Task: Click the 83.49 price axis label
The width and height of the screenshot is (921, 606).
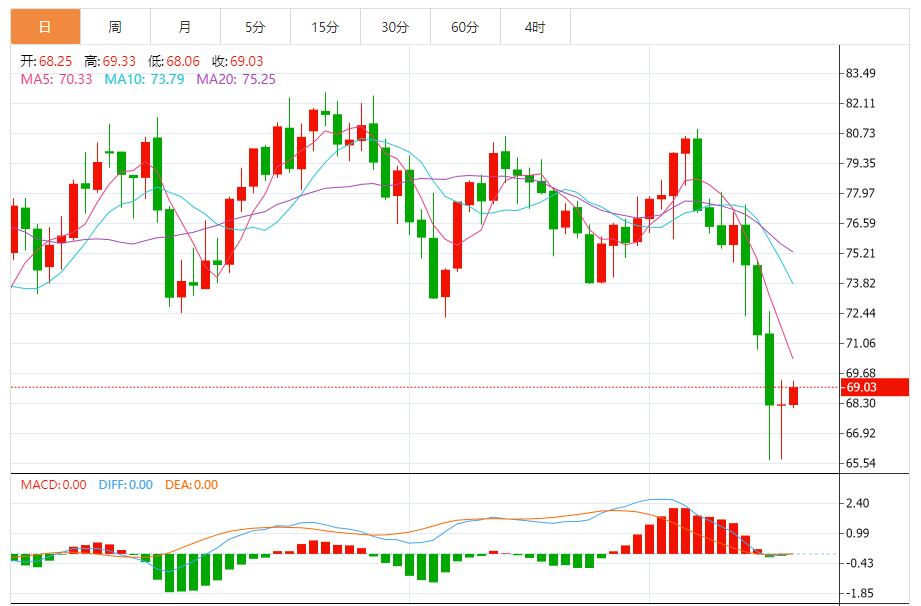Action: pos(861,73)
